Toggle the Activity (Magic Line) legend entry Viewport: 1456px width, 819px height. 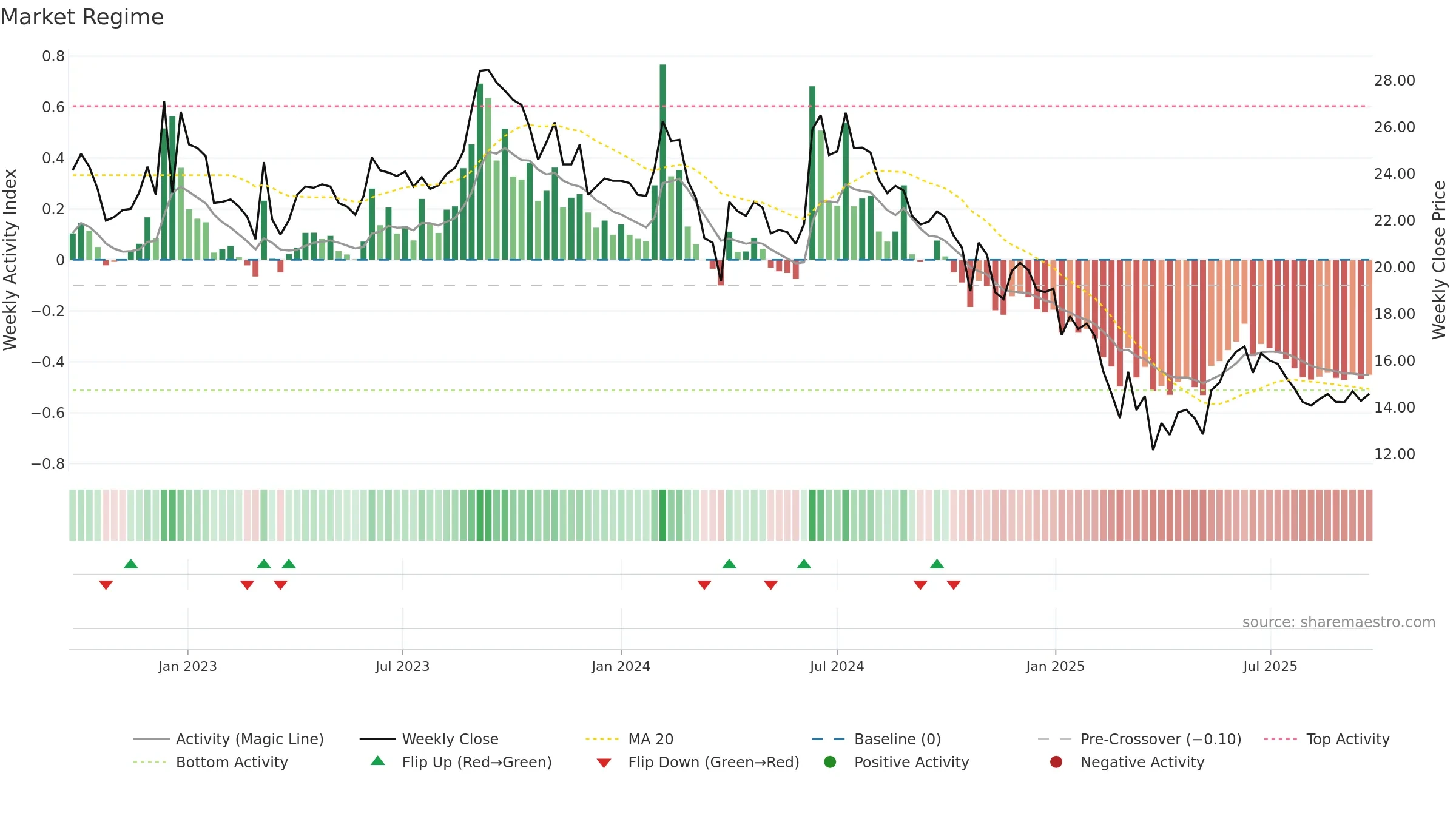[x=229, y=739]
